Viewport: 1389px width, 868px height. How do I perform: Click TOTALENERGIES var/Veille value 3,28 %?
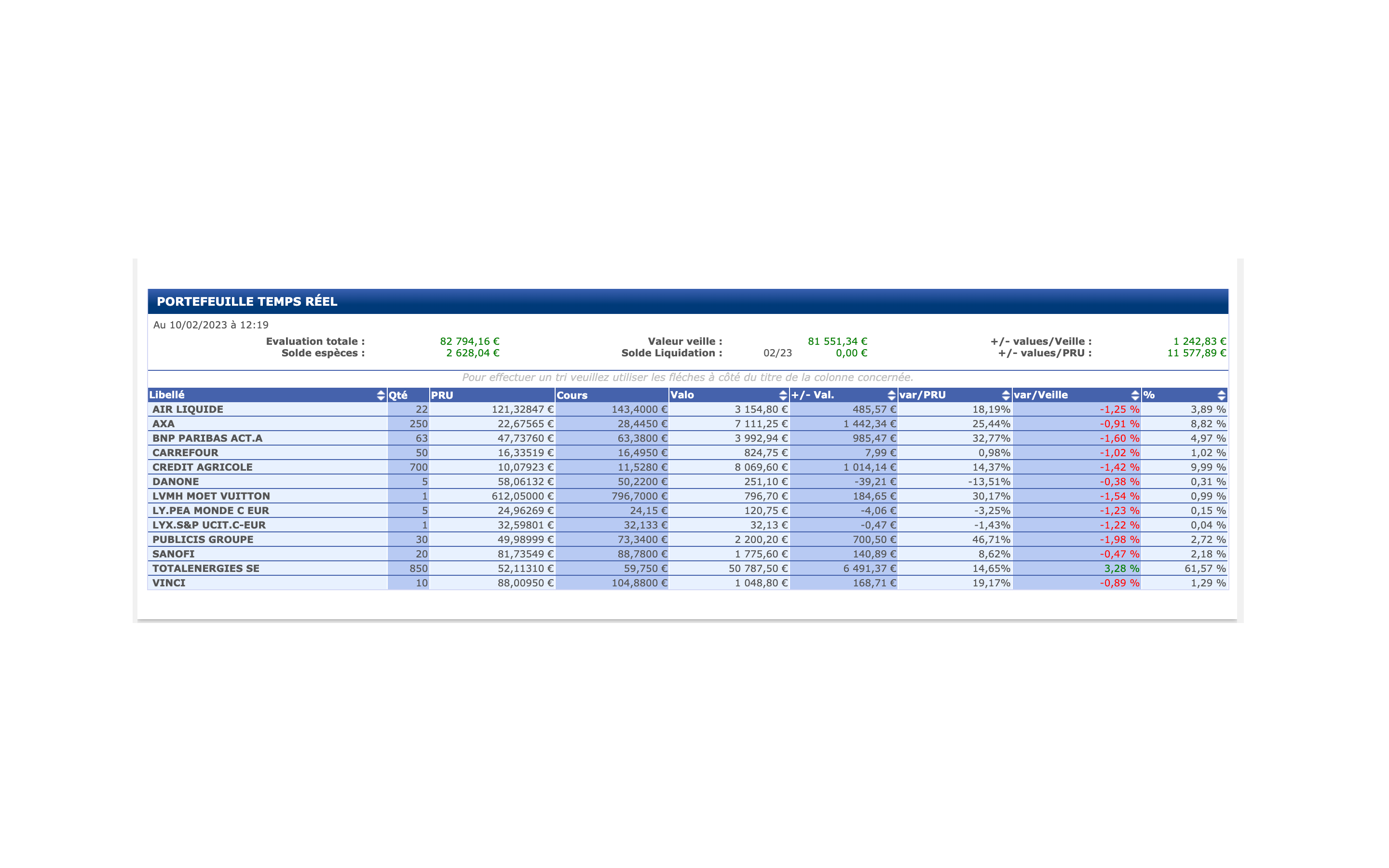coord(1121,569)
